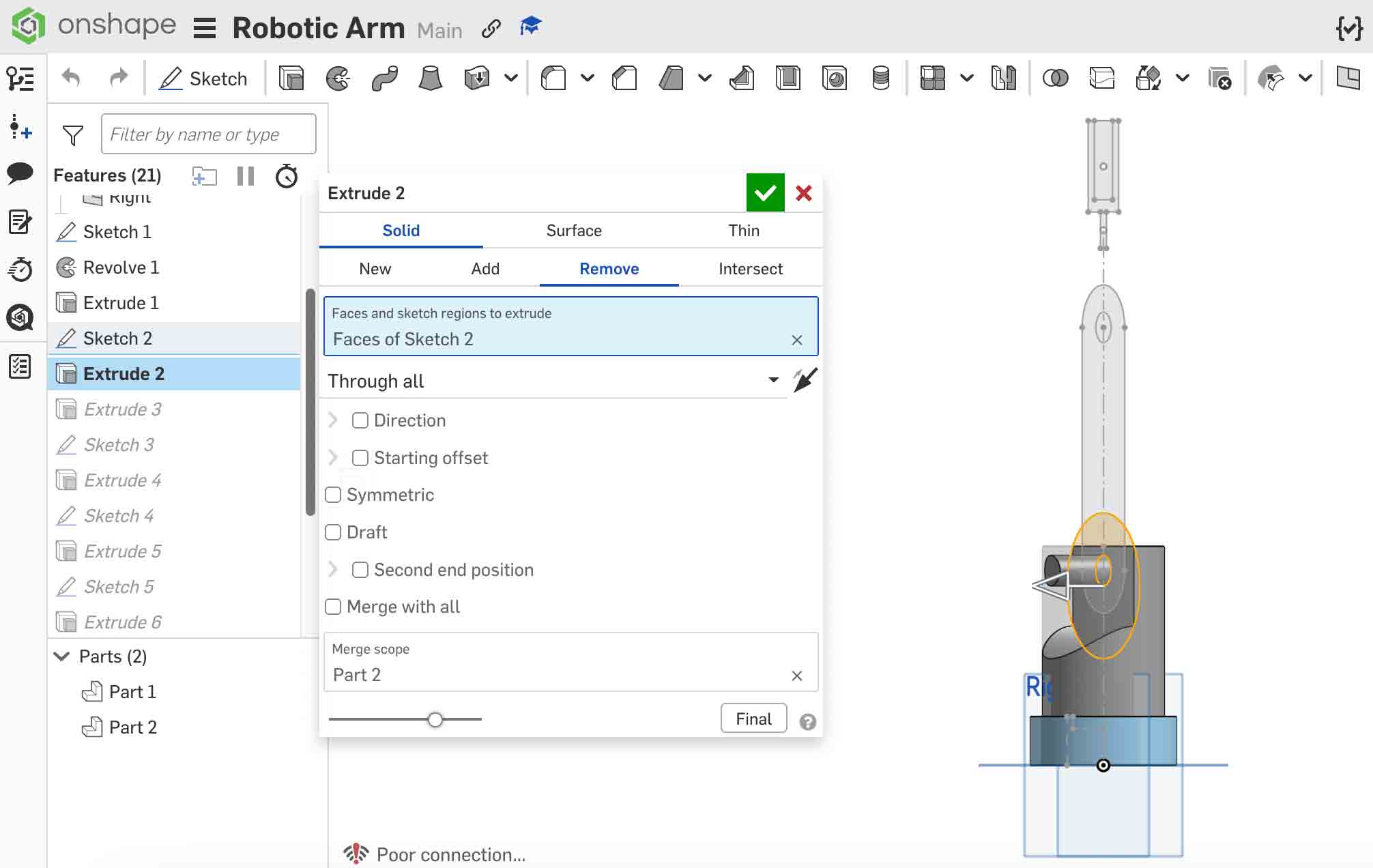Expand the Second end position section
Viewport: 1373px width, 868px height.
[334, 569]
